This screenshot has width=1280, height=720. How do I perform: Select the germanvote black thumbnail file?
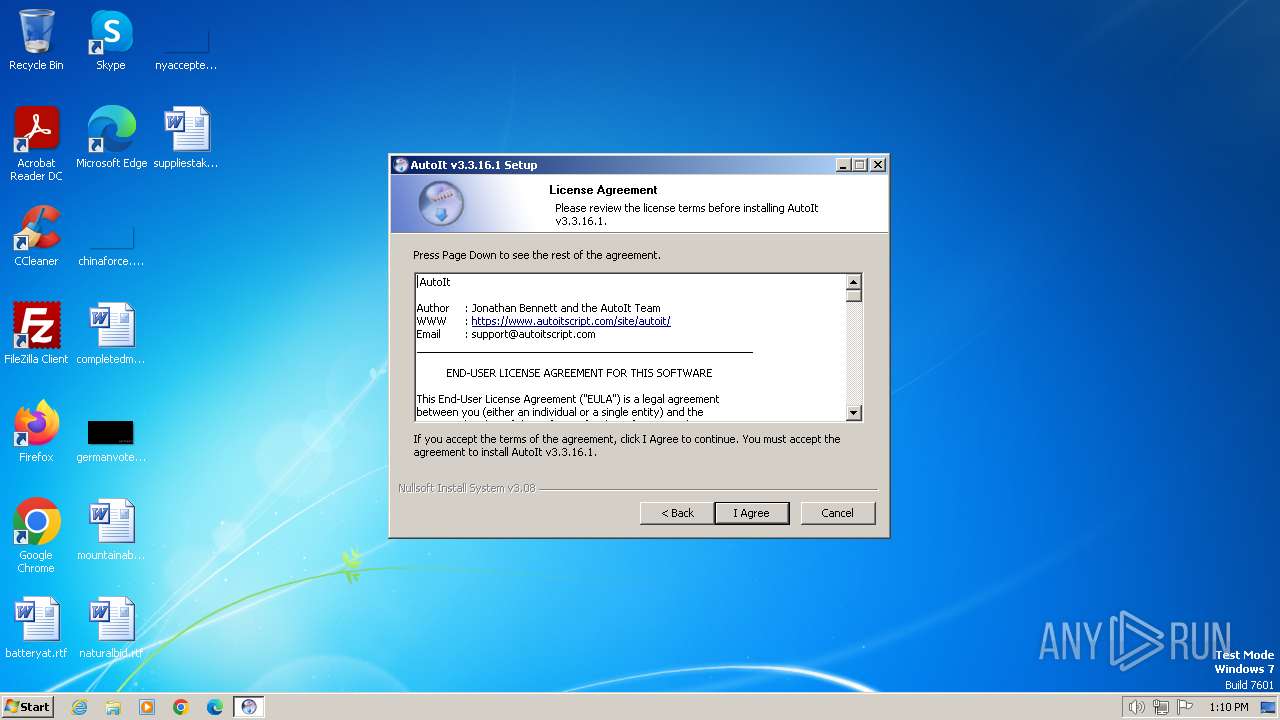tap(111, 438)
